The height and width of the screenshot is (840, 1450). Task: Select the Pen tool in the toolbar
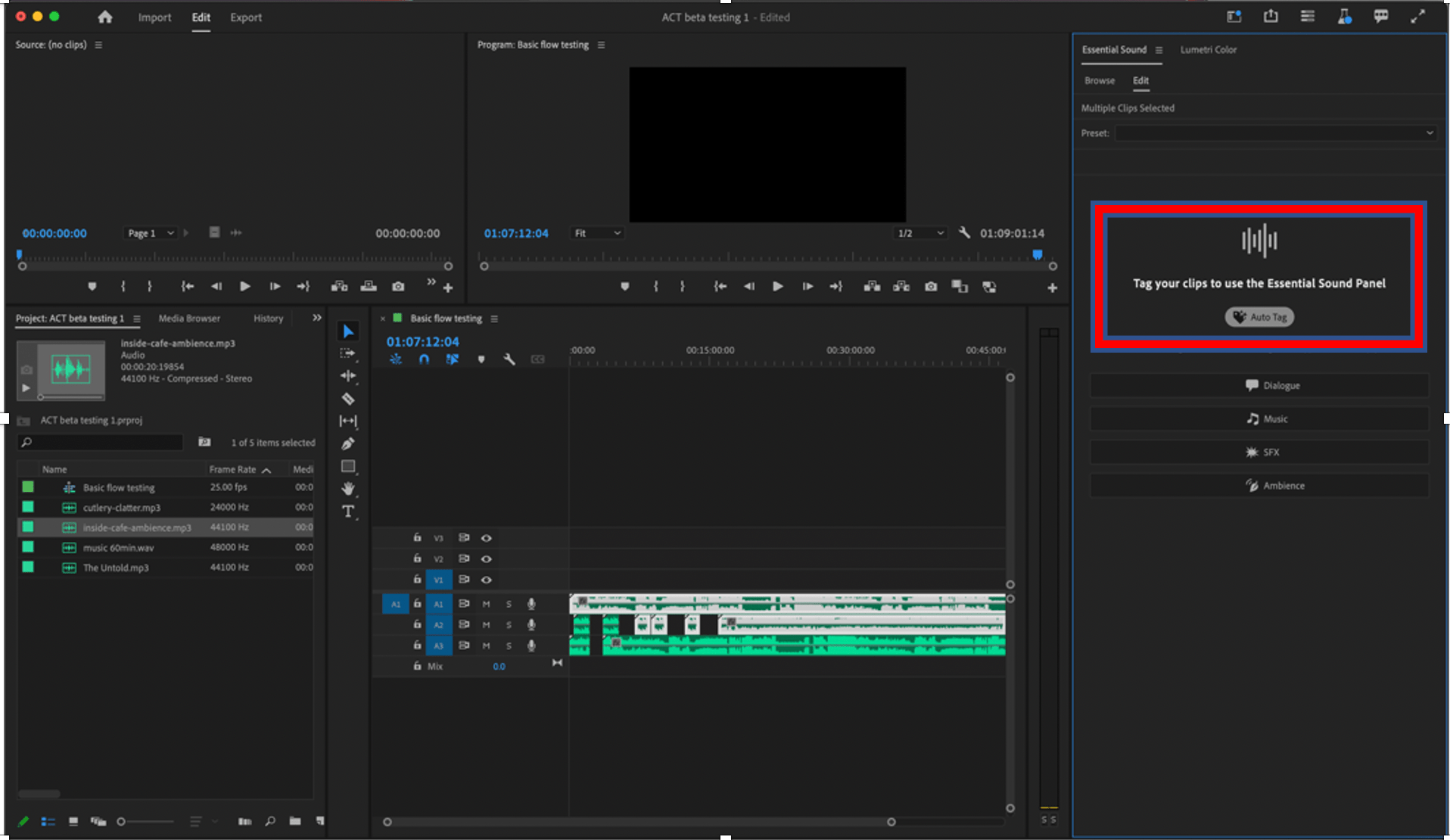point(347,443)
